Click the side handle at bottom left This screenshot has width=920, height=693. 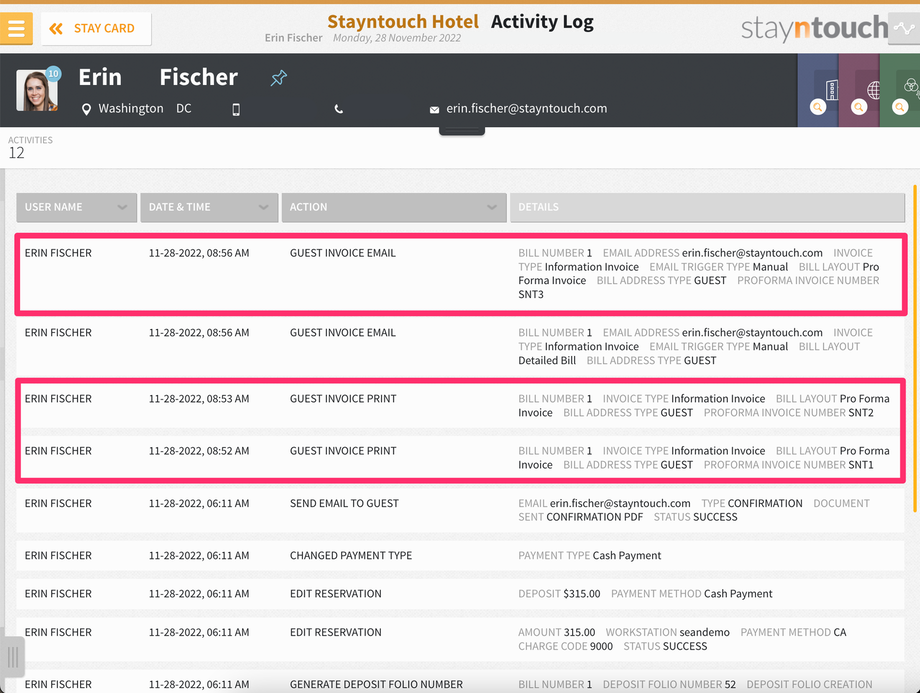[x=12, y=656]
